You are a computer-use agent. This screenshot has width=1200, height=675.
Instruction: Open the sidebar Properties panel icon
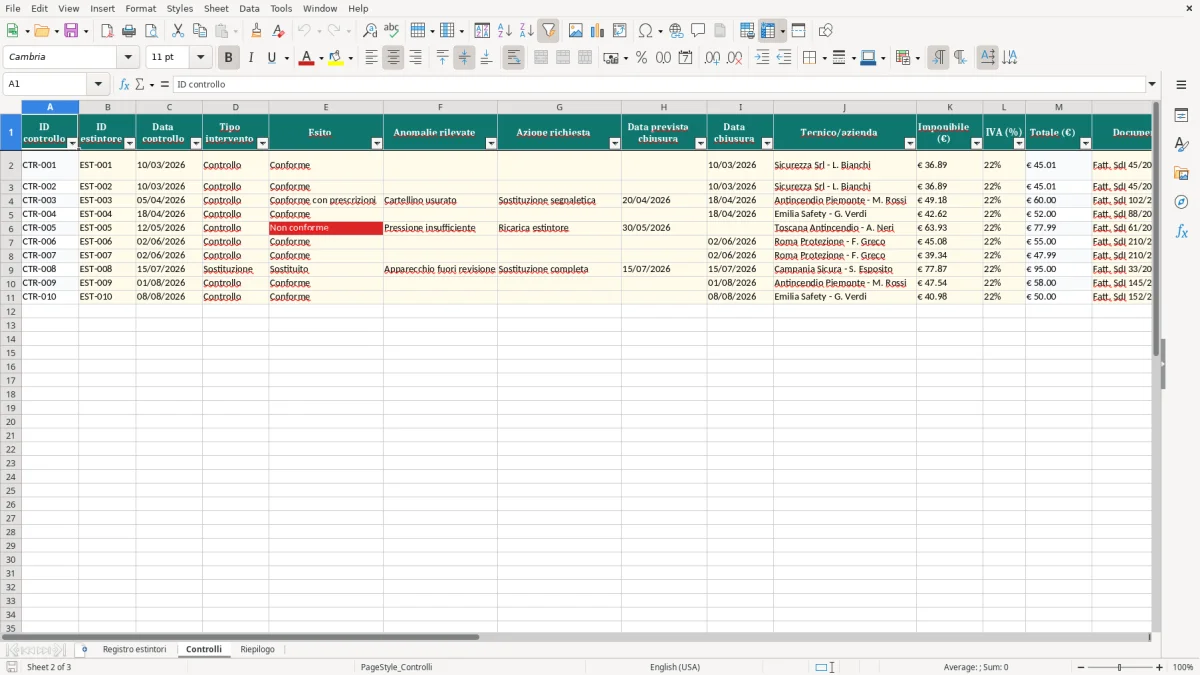click(1181, 115)
